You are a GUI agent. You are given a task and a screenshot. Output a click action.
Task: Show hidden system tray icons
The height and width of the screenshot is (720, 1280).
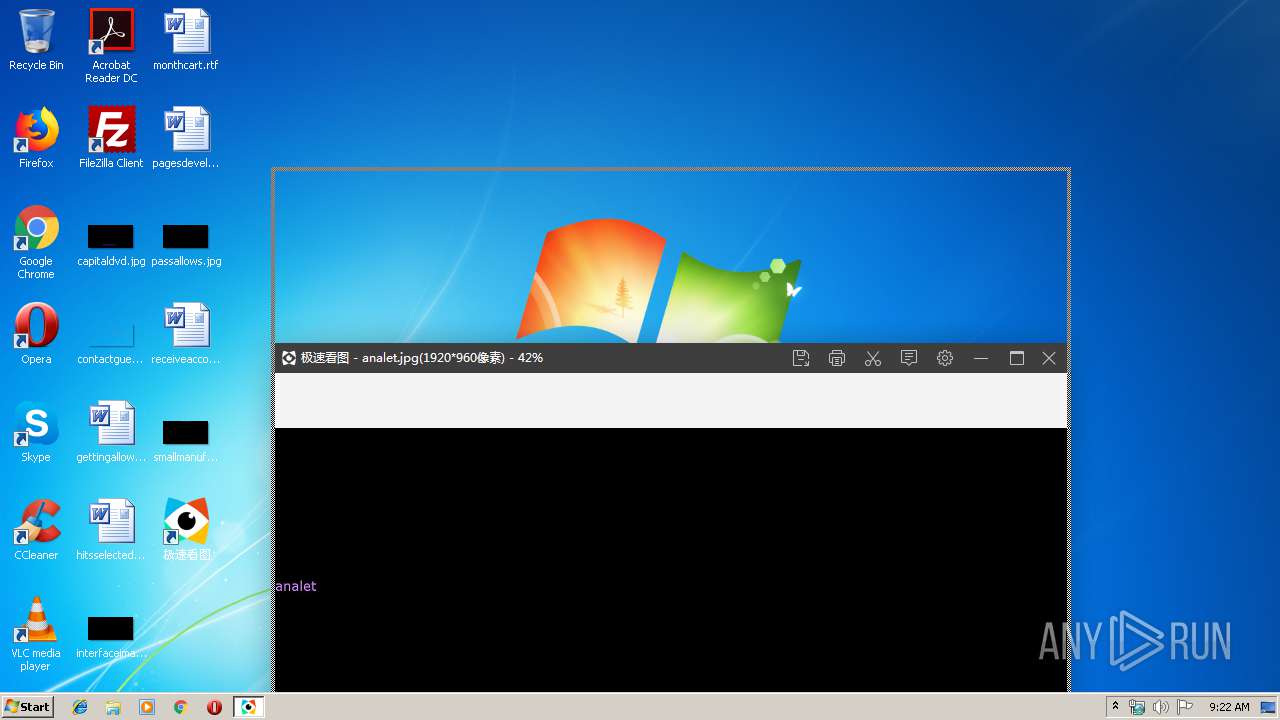pos(1116,707)
